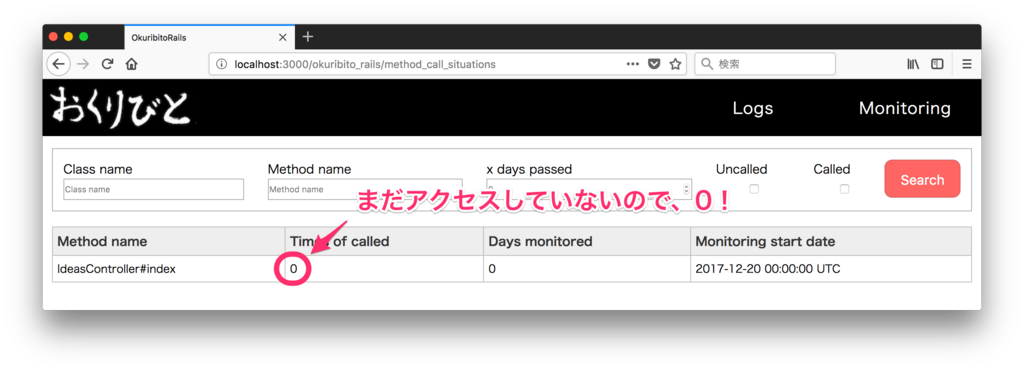Reload the page with refresh icon
This screenshot has height=371, width=1024.
pyautogui.click(x=108, y=64)
